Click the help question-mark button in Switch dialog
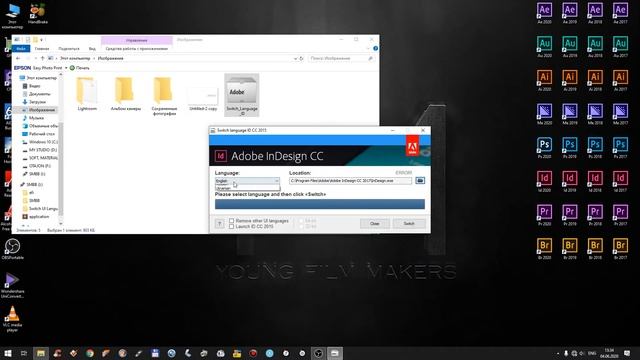The height and width of the screenshot is (360, 640). (x=220, y=224)
